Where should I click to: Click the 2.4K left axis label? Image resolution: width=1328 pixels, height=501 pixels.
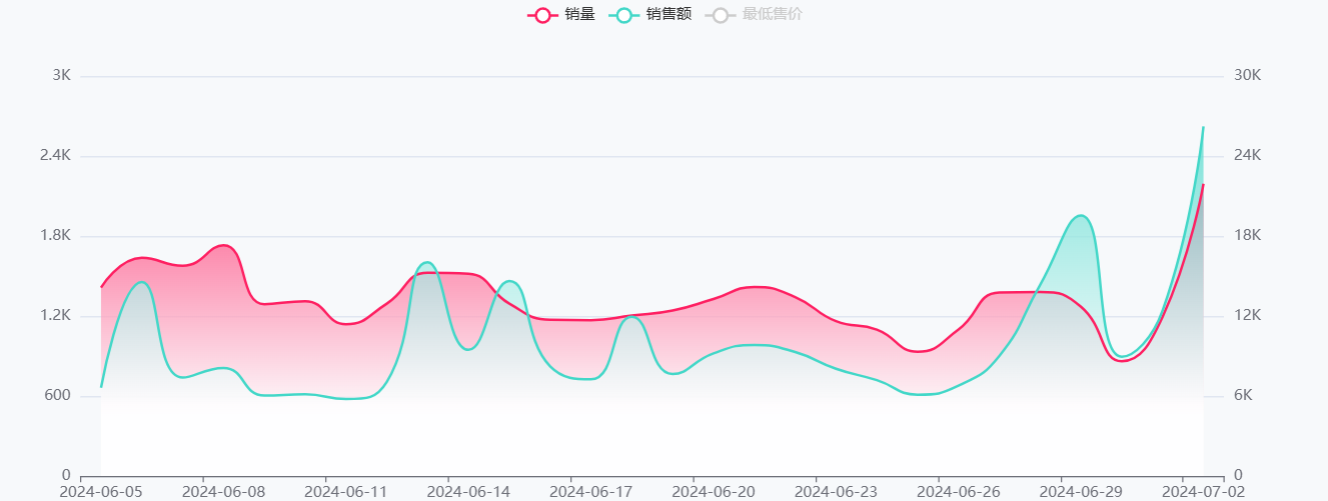55,156
